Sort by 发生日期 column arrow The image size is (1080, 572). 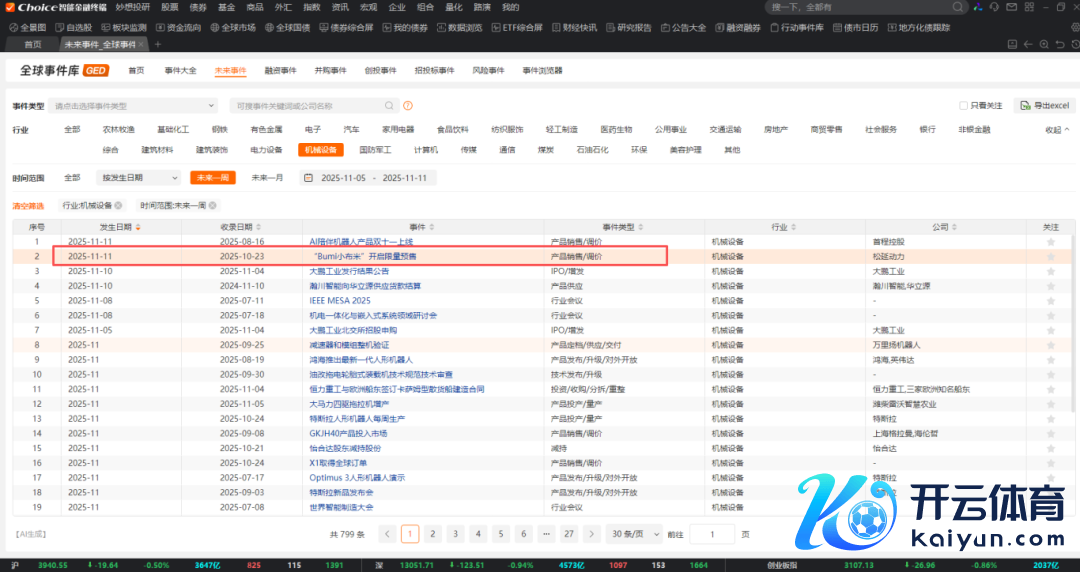tap(138, 227)
